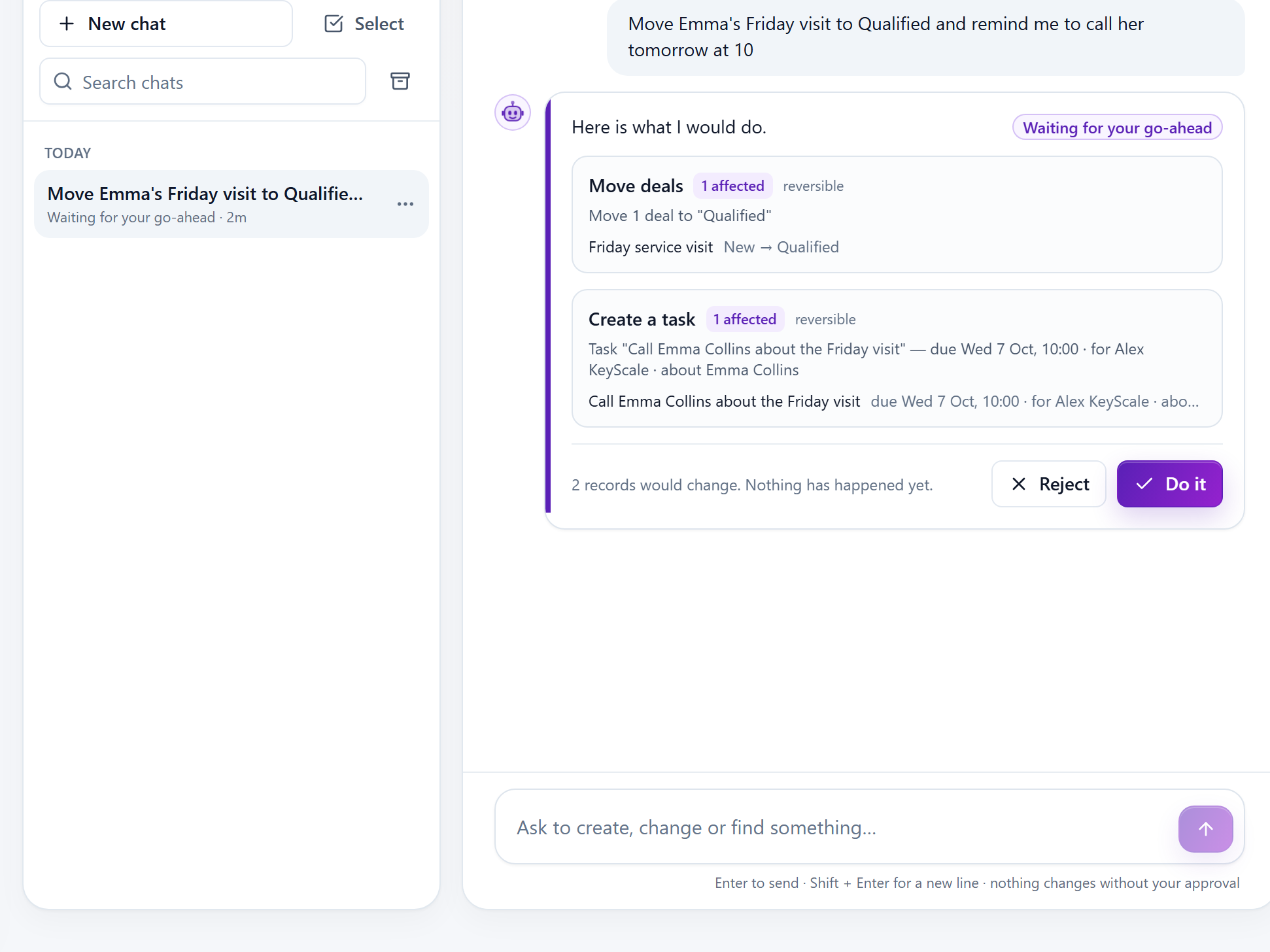This screenshot has width=1270, height=952.
Task: Click the assistant robot avatar icon
Action: pyautogui.click(x=513, y=113)
